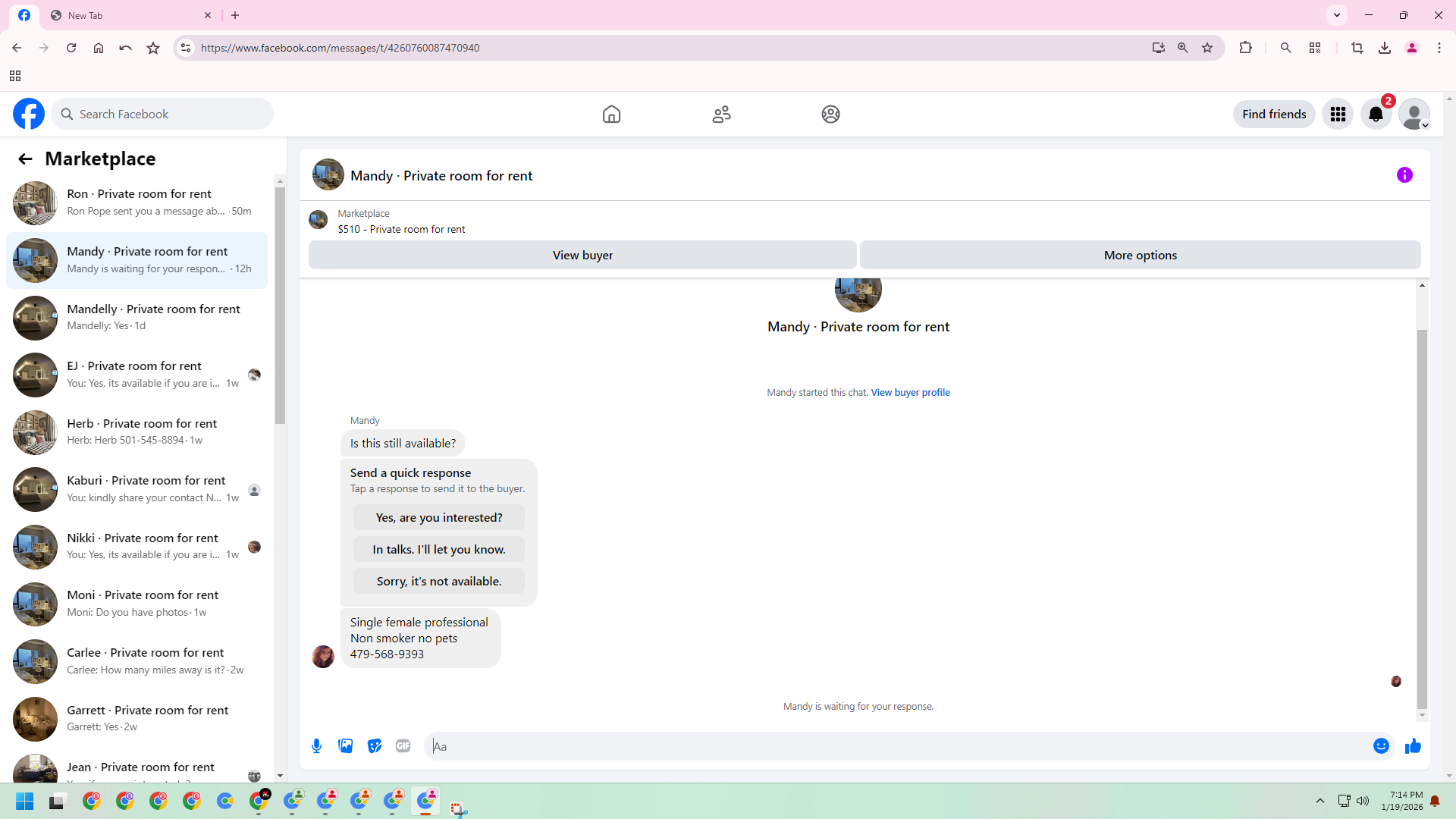The height and width of the screenshot is (819, 1456).
Task: Attach a photo using image icon
Action: click(x=346, y=746)
